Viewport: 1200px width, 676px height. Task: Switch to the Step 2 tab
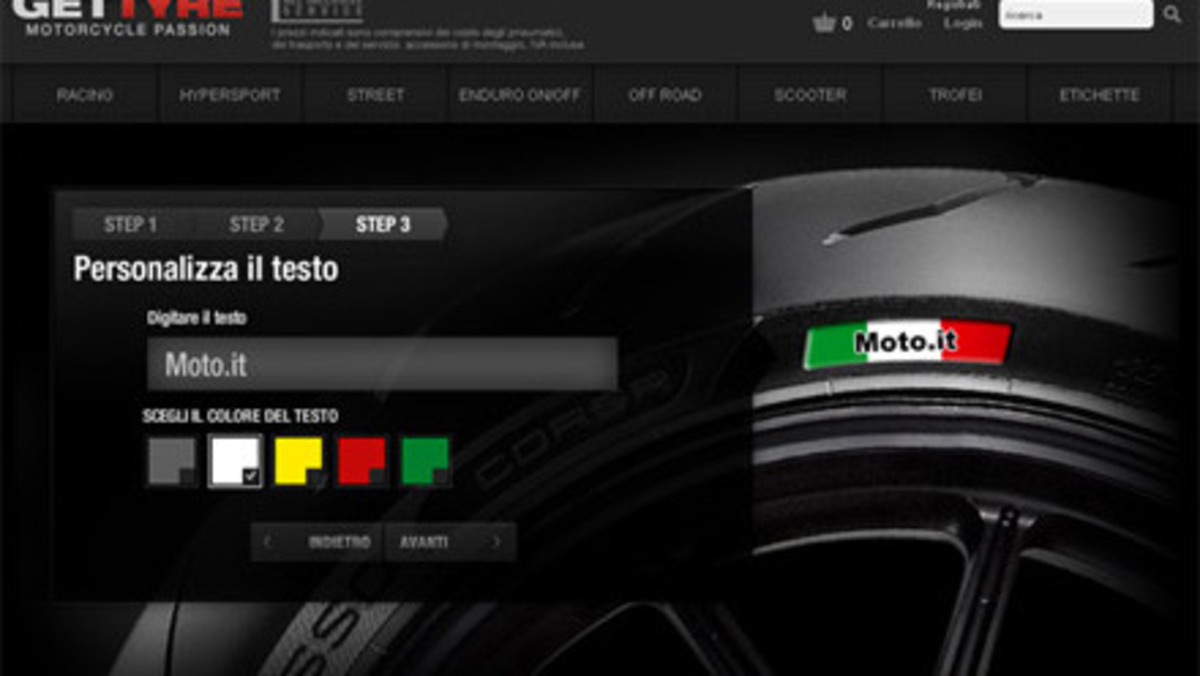pos(257,225)
